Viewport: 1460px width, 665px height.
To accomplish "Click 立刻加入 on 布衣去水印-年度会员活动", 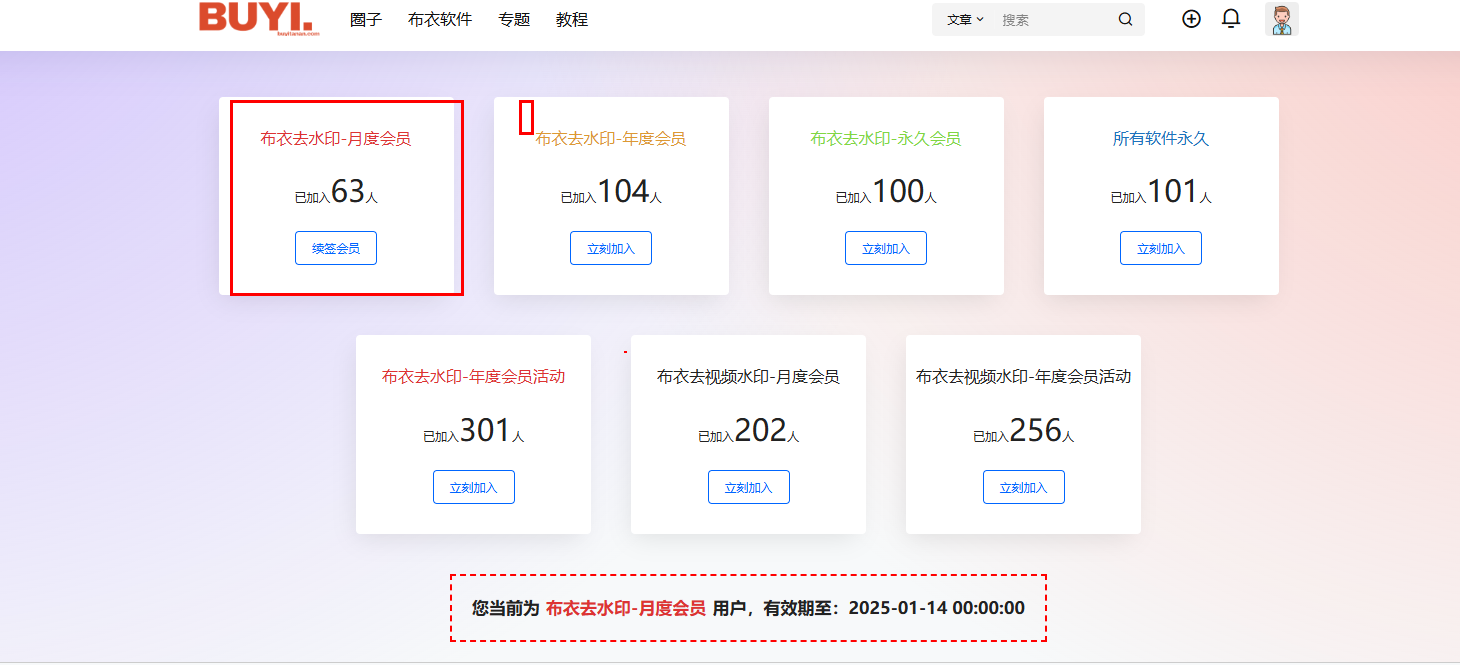I will click(x=474, y=486).
